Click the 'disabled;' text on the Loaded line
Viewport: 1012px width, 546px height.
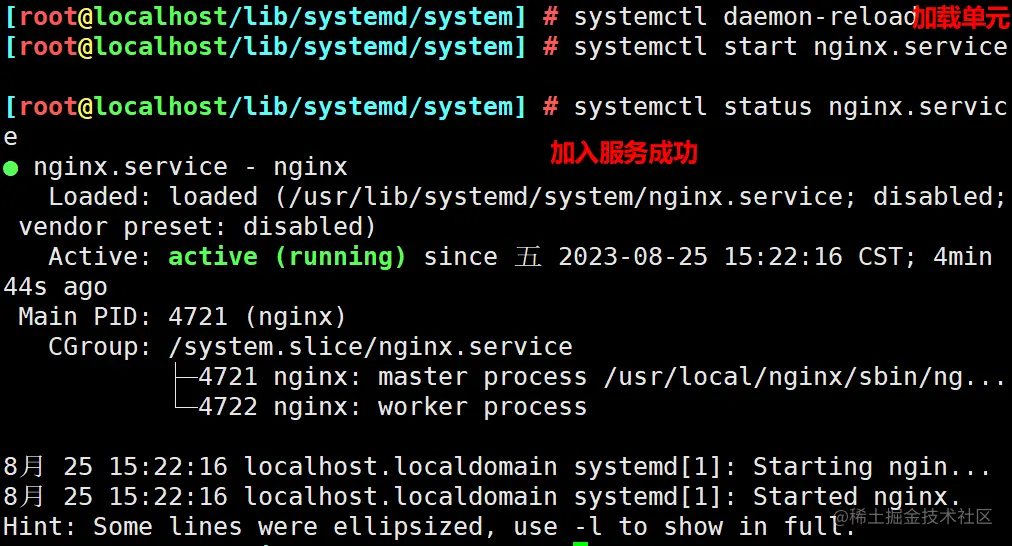pos(939,197)
